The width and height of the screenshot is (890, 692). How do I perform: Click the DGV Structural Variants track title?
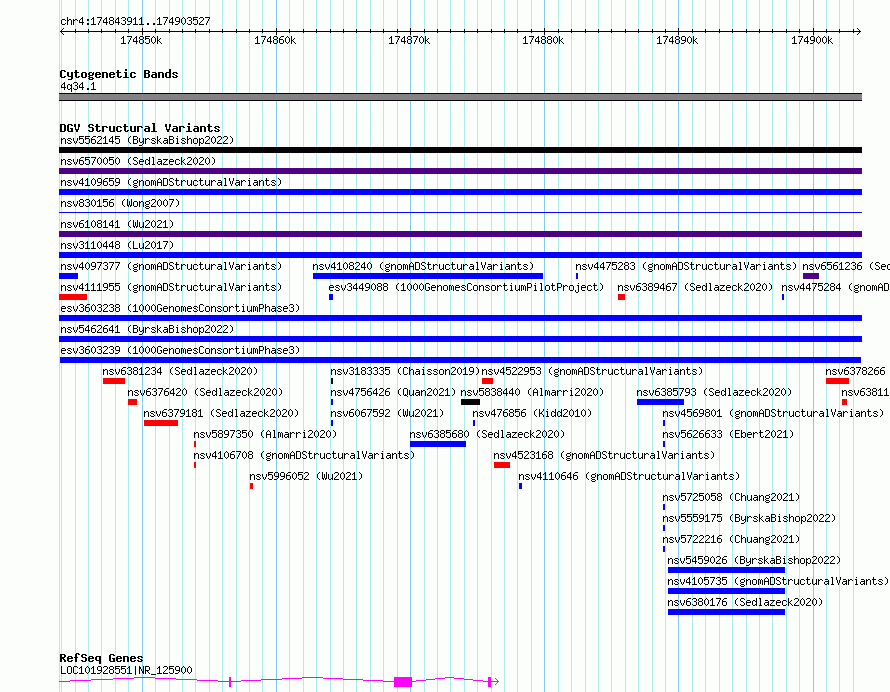[x=140, y=128]
